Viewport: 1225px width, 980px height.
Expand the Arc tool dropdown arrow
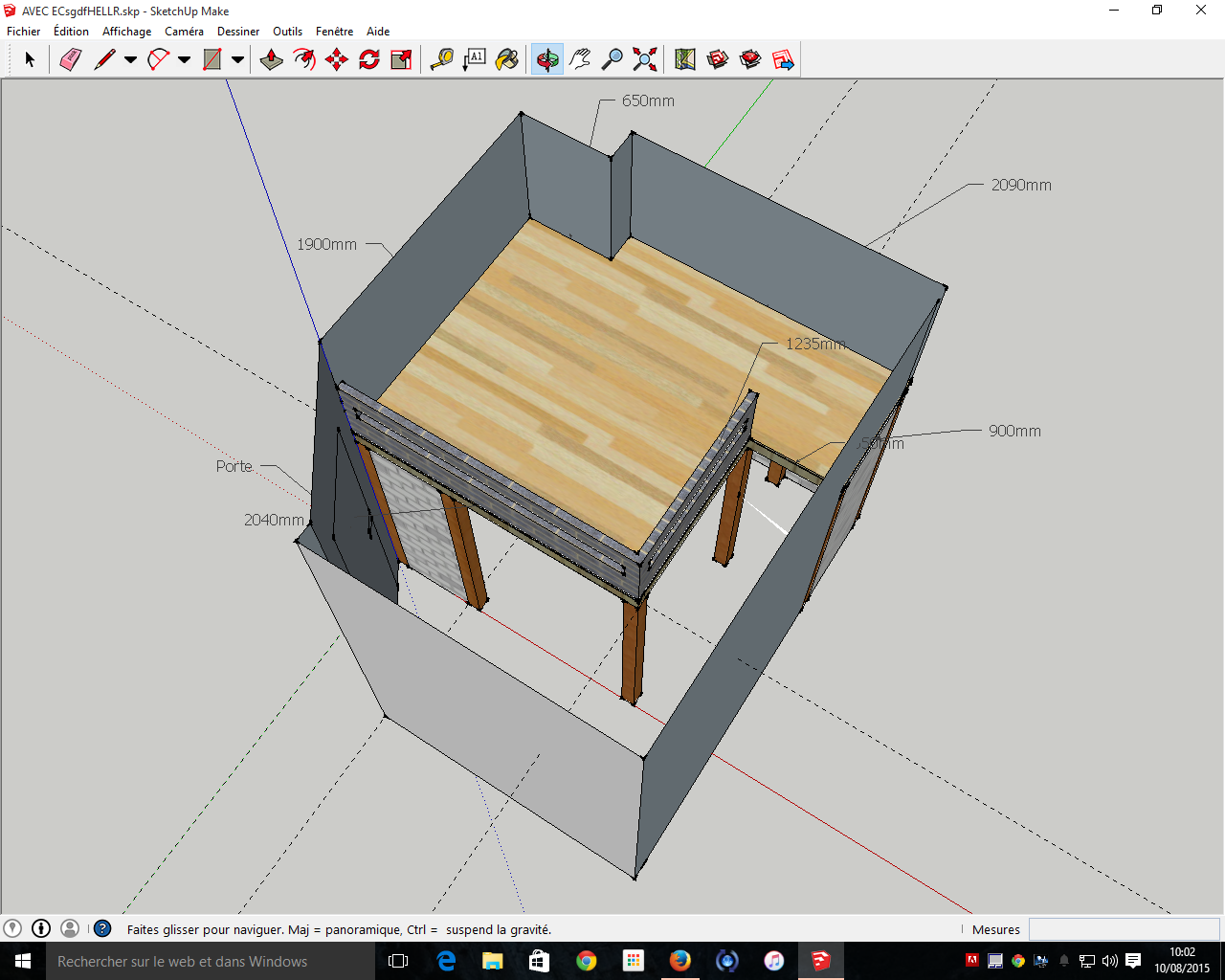184,59
